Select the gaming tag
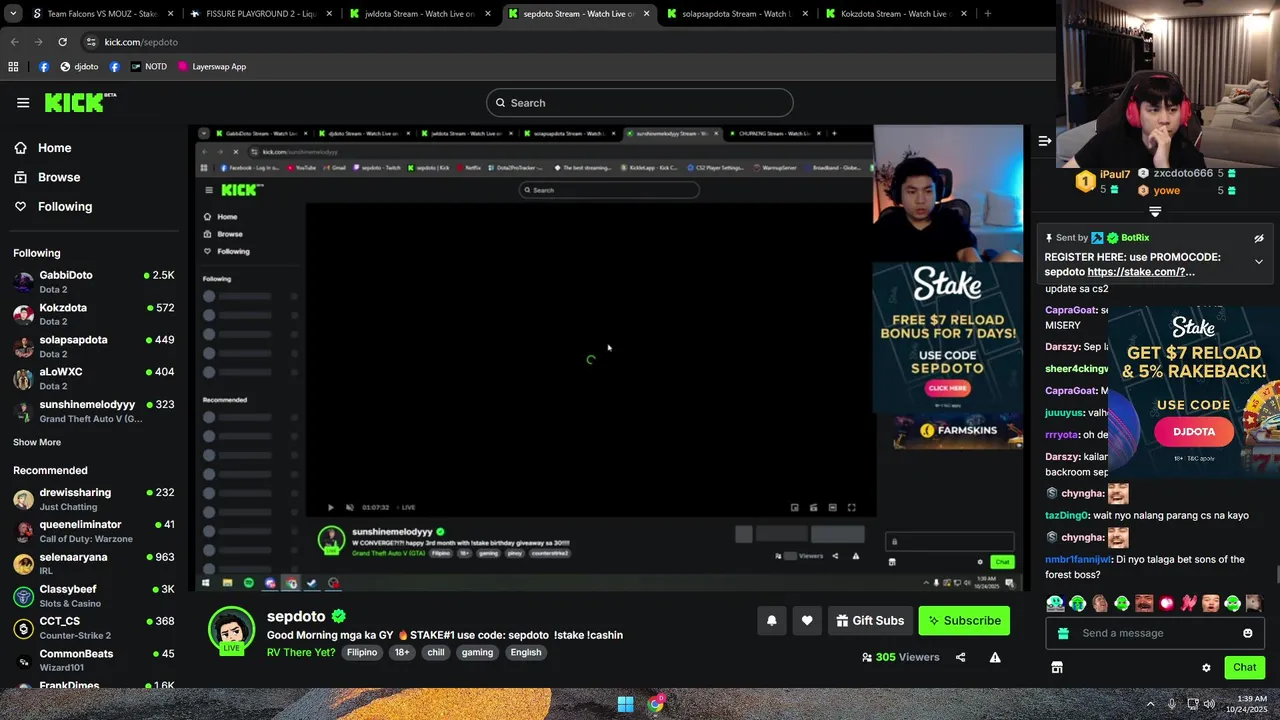This screenshot has height=720, width=1280. (477, 652)
